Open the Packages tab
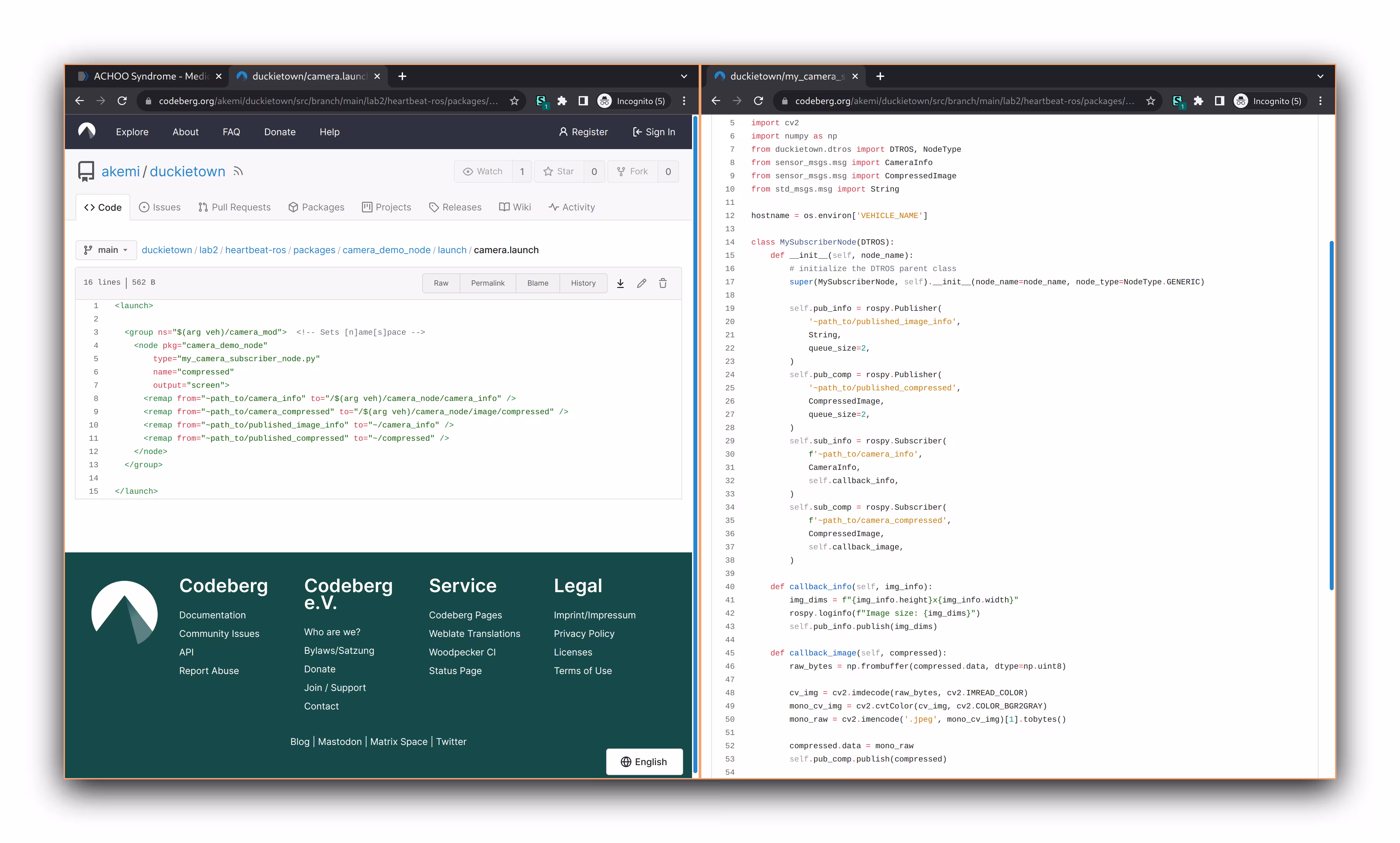The height and width of the screenshot is (843, 1400). [317, 207]
